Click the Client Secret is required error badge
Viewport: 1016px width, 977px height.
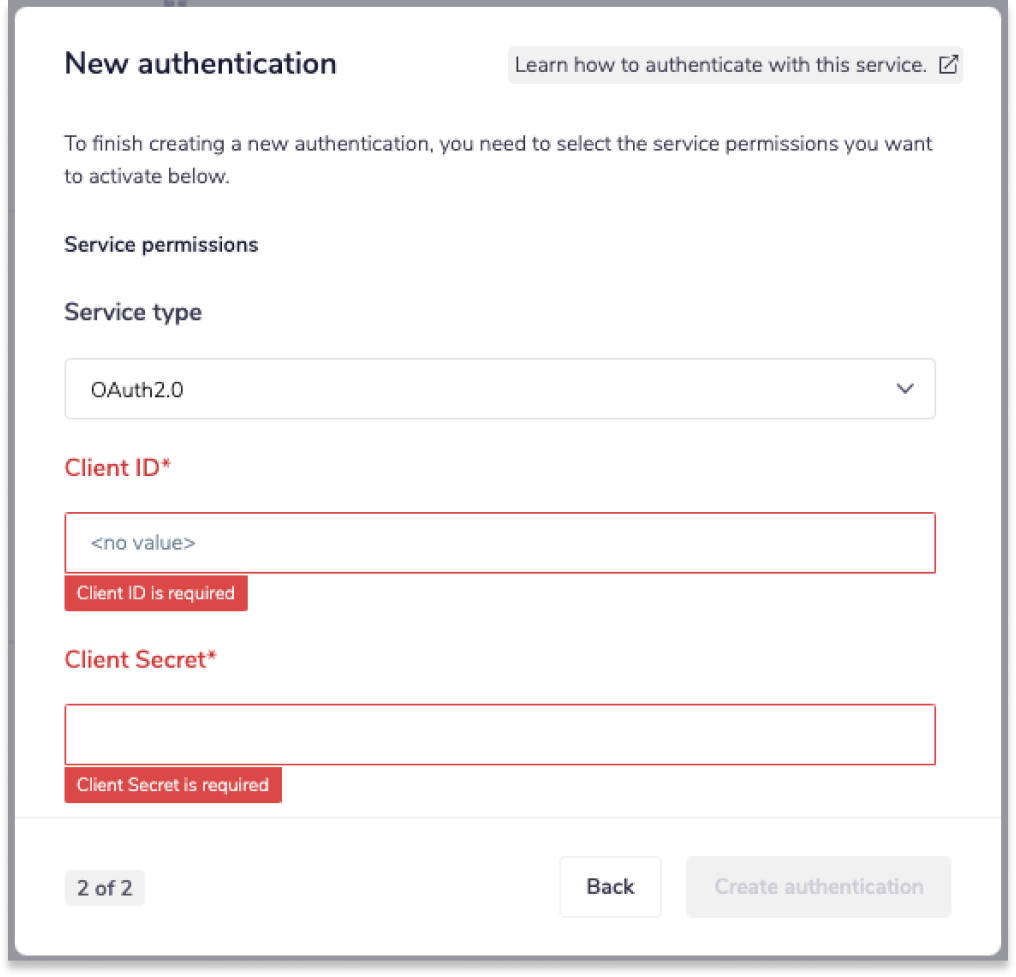[x=173, y=785]
